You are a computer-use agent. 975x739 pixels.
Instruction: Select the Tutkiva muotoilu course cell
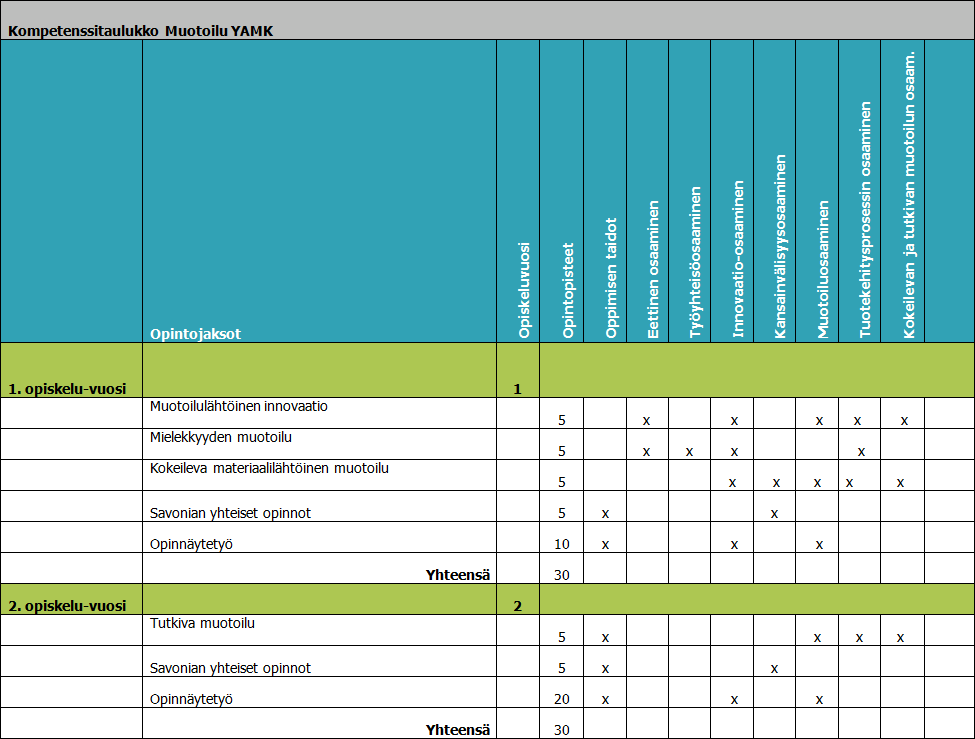click(x=202, y=624)
